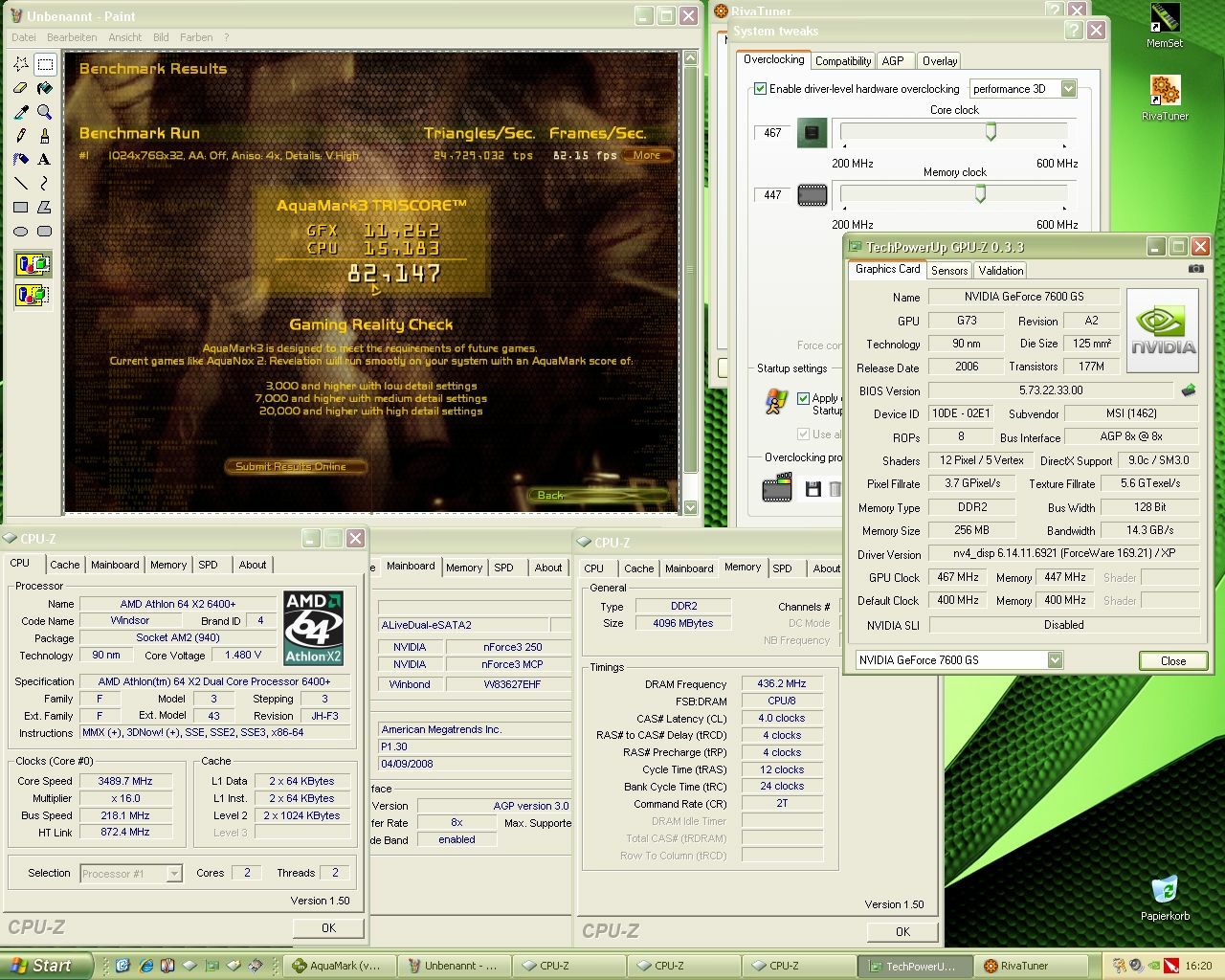
Task: Switch to the Sensors tab in GPU-Z
Action: tap(949, 271)
